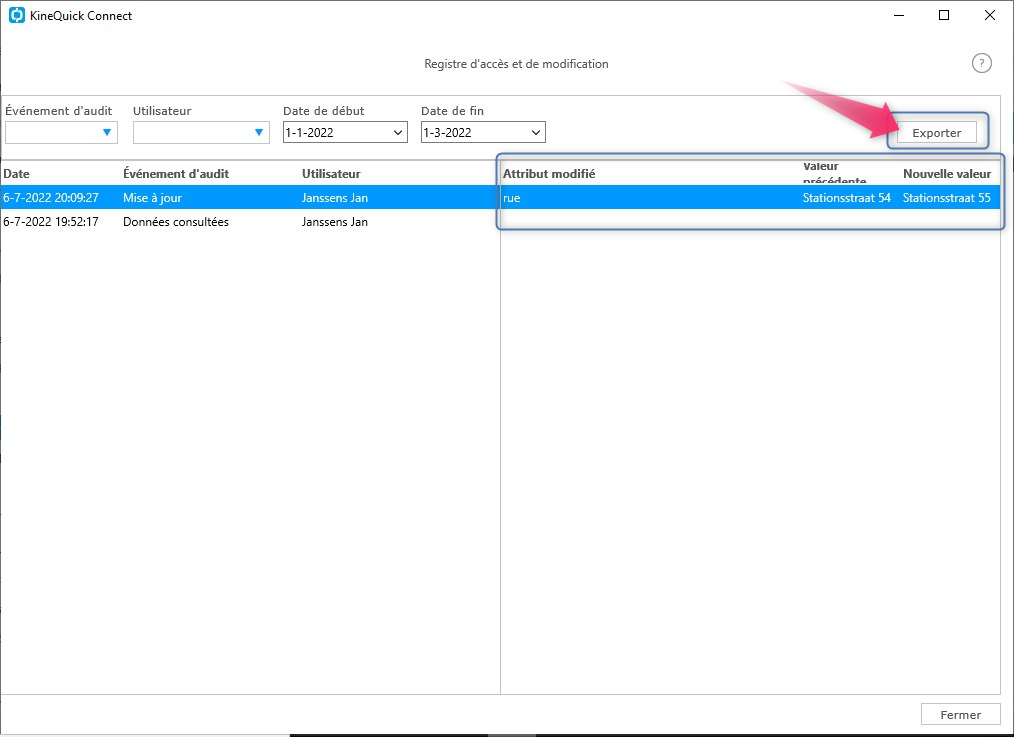The height and width of the screenshot is (737, 1014).
Task: Click the Attribut modifié column header
Action: pyautogui.click(x=549, y=174)
